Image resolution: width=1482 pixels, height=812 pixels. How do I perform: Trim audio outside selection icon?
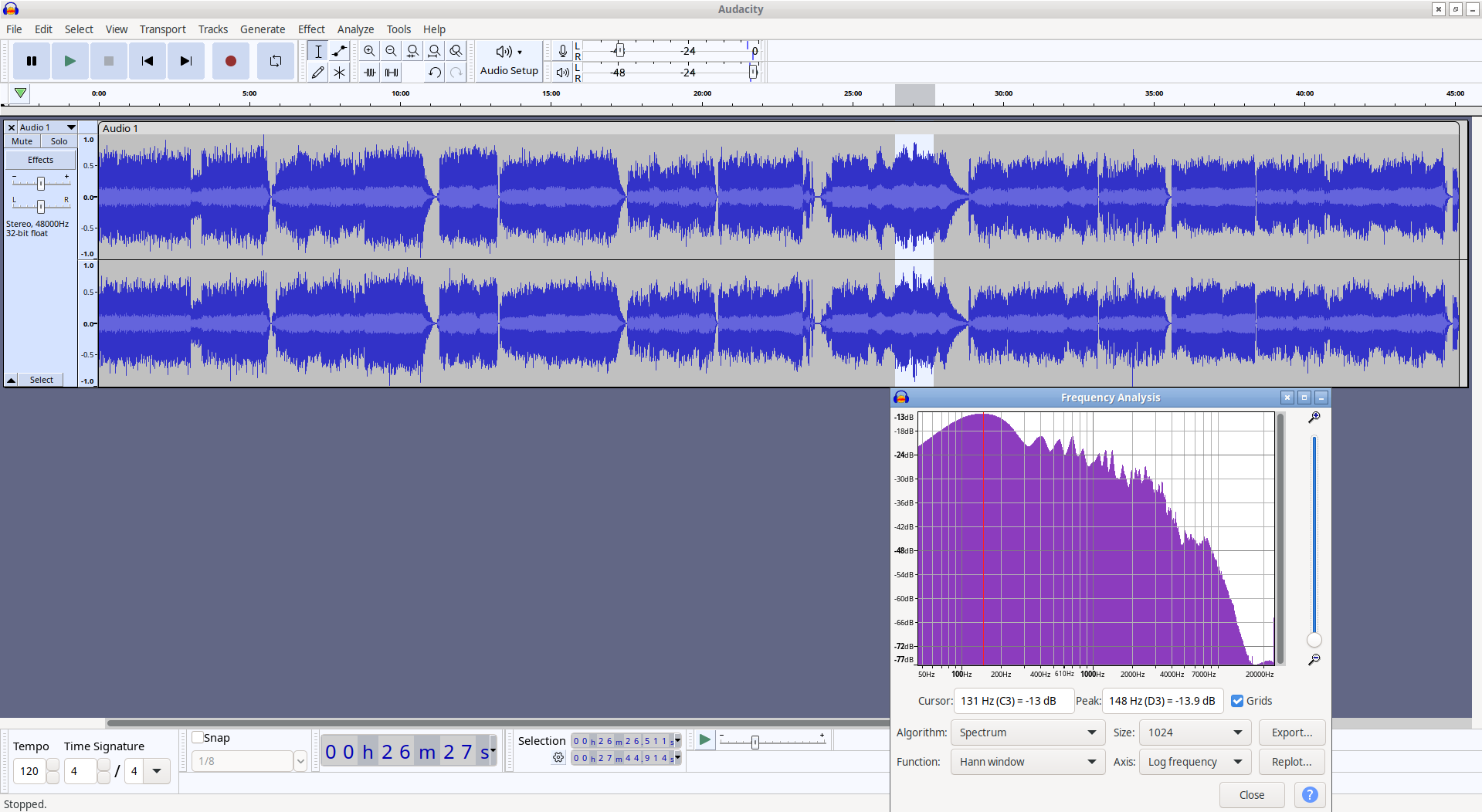(x=370, y=73)
